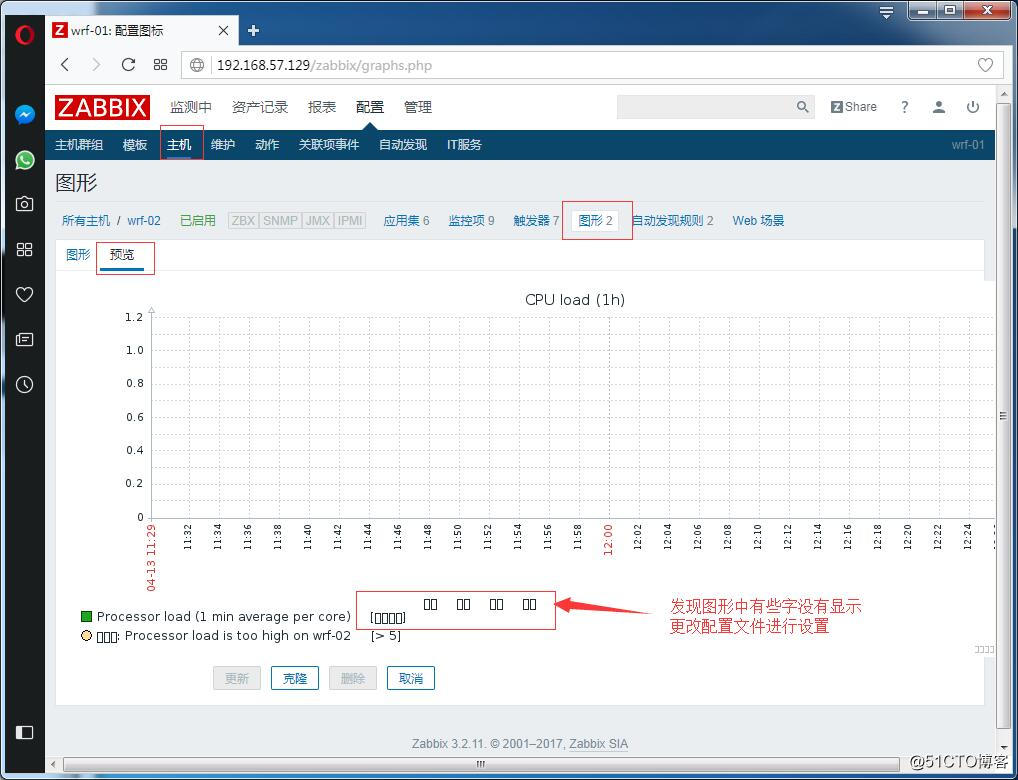
Task: Go back with the browser back arrow
Action: [x=65, y=64]
